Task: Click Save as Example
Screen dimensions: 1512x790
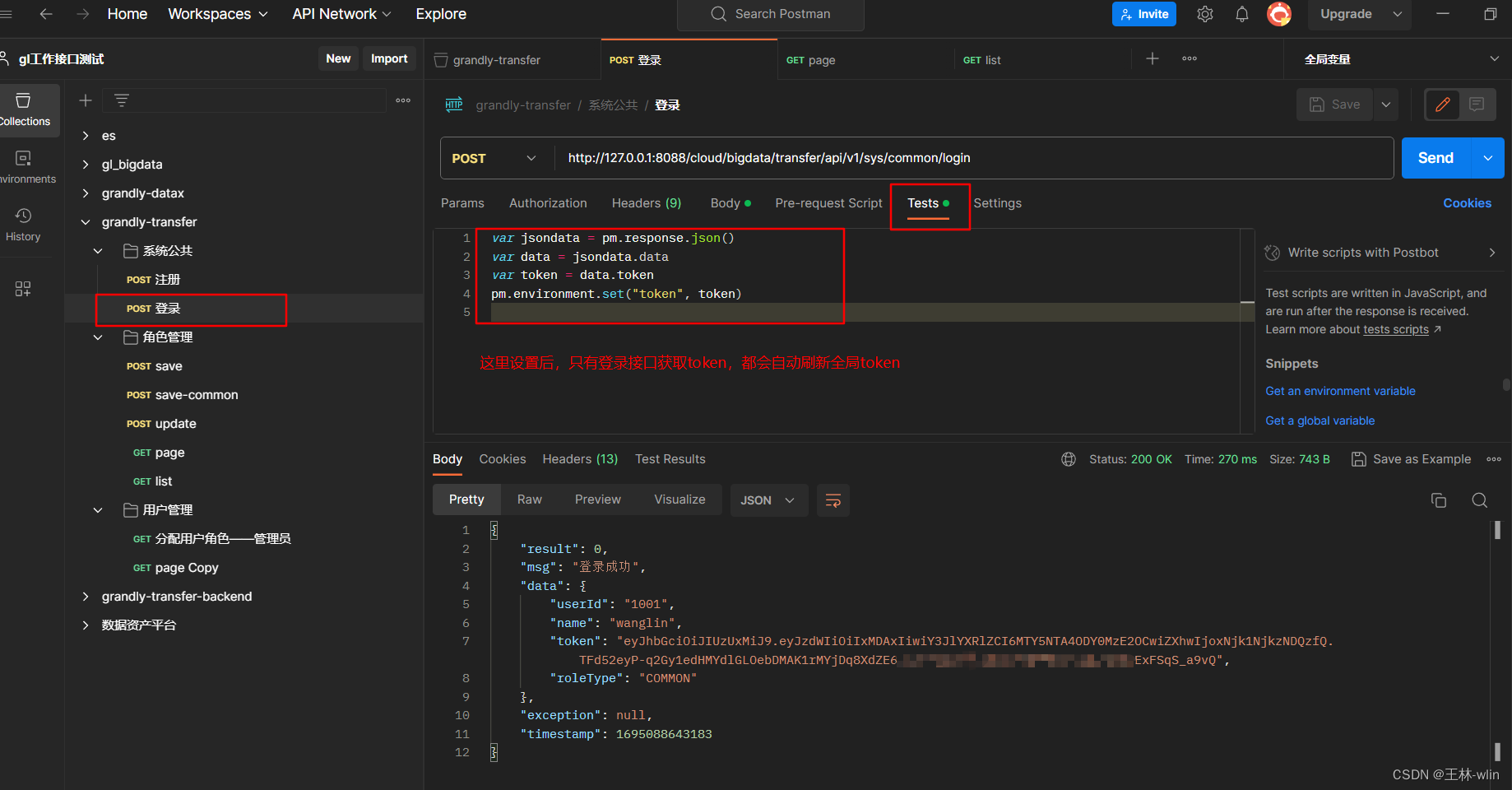Action: (x=1412, y=459)
